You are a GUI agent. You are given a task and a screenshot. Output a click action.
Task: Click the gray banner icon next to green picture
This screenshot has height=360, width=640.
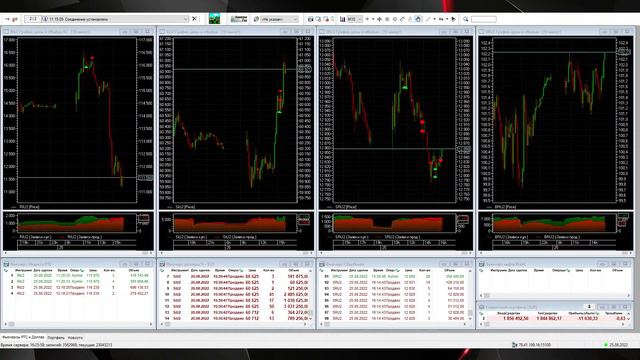[x=239, y=19]
